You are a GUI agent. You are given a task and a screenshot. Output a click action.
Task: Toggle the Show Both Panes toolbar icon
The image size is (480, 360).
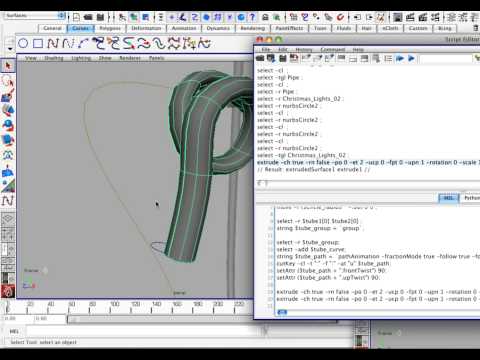coord(364,59)
